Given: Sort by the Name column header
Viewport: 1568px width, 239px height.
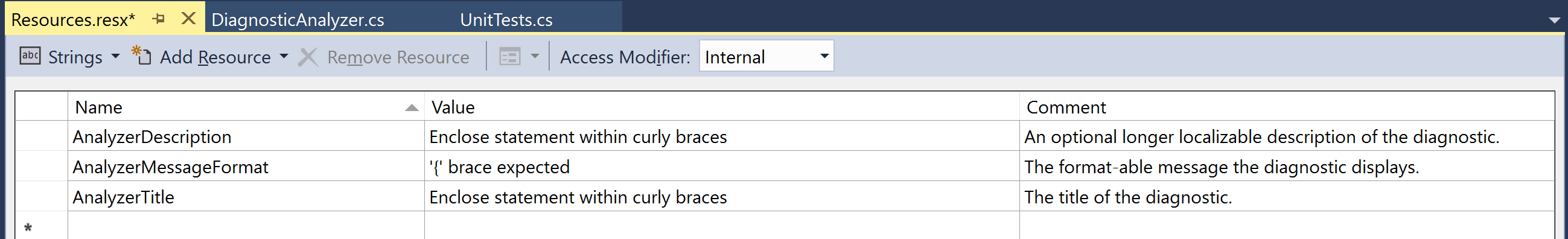Looking at the screenshot, I should click(246, 107).
